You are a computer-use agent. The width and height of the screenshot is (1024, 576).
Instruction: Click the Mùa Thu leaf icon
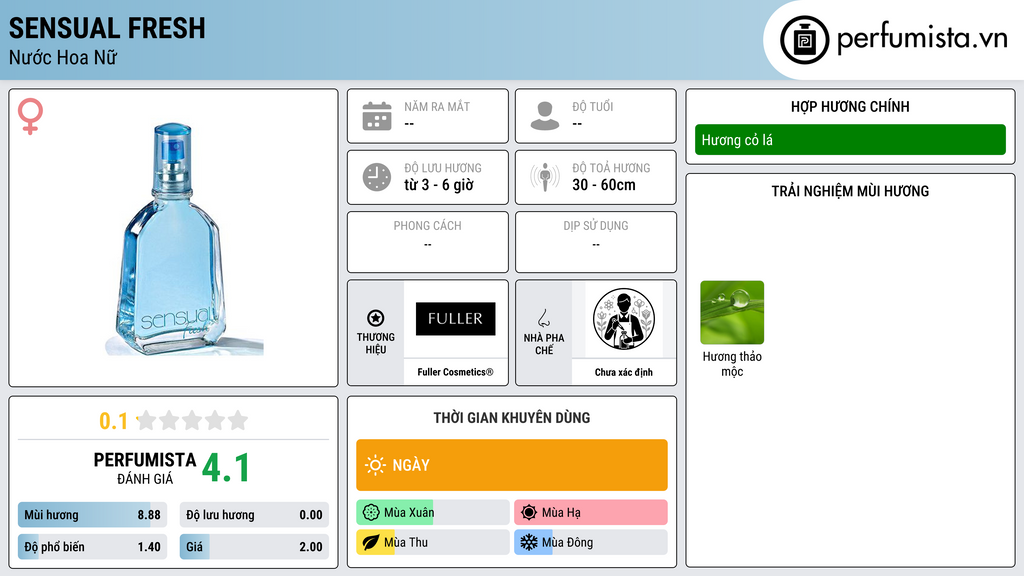pos(371,542)
